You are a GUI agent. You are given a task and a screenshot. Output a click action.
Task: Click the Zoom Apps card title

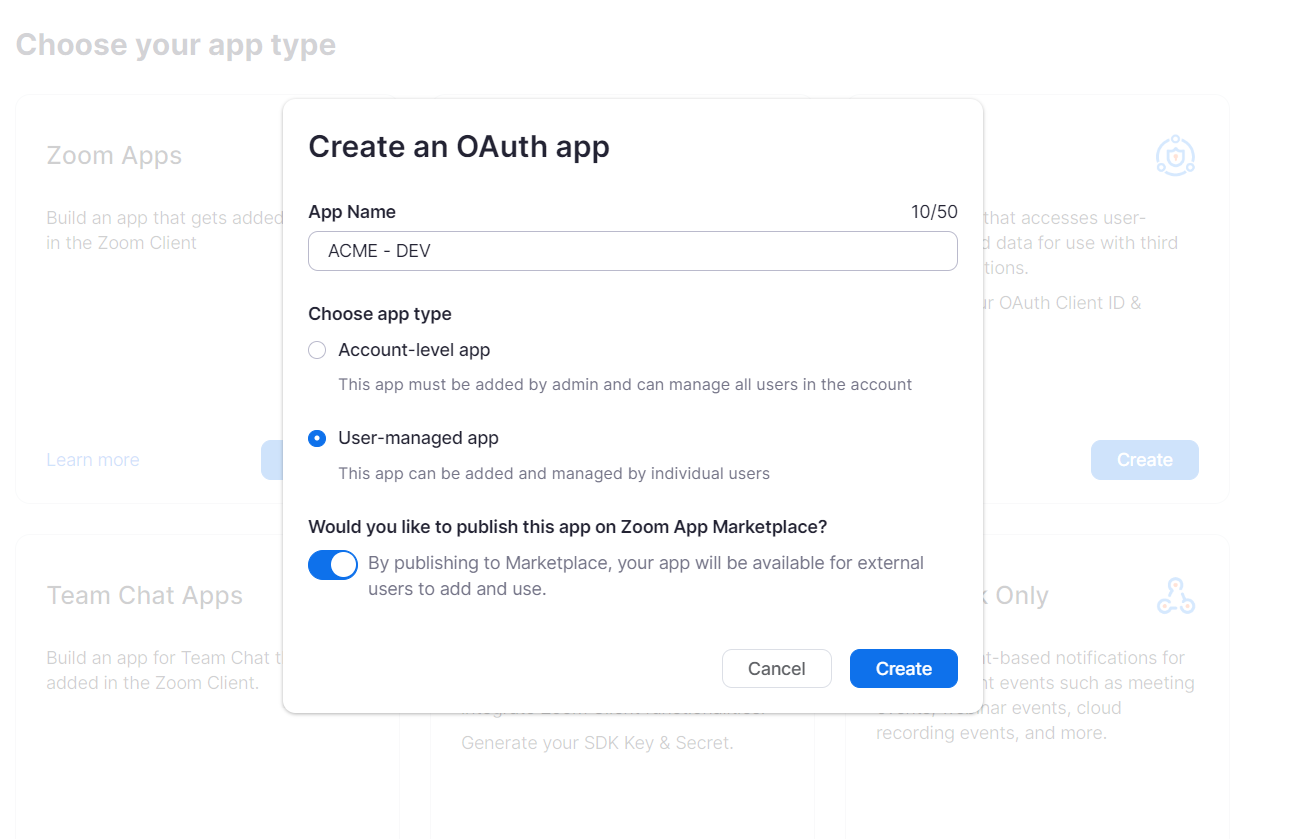tap(114, 156)
